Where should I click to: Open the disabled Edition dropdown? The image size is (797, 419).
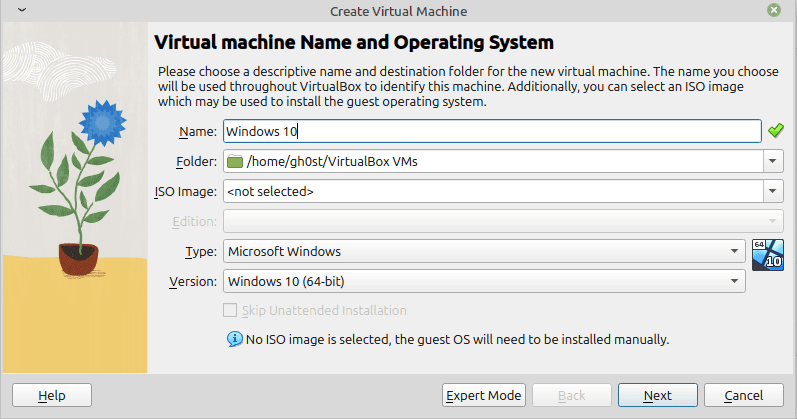click(x=503, y=221)
